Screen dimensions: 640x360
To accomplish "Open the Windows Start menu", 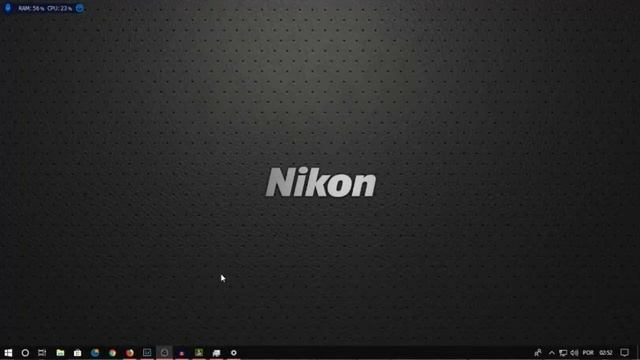I will [x=8, y=353].
